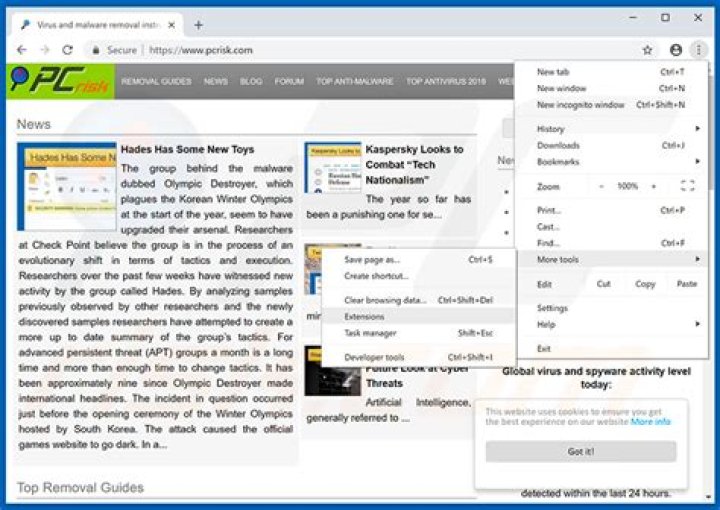This screenshot has height=510, width=720.
Task: Open the Kaspersky Looks to Combat article
Action: coord(414,164)
